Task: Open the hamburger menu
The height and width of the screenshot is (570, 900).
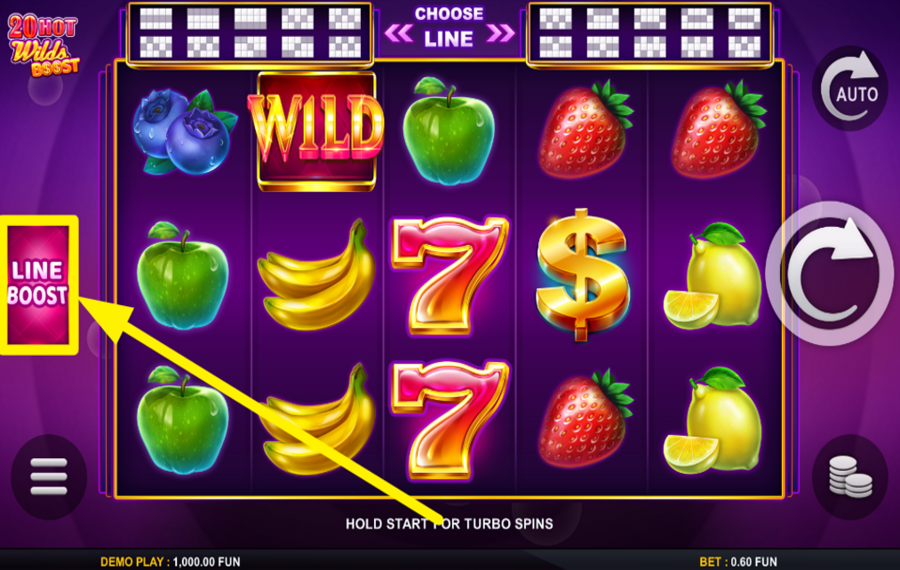Action: pyautogui.click(x=49, y=476)
